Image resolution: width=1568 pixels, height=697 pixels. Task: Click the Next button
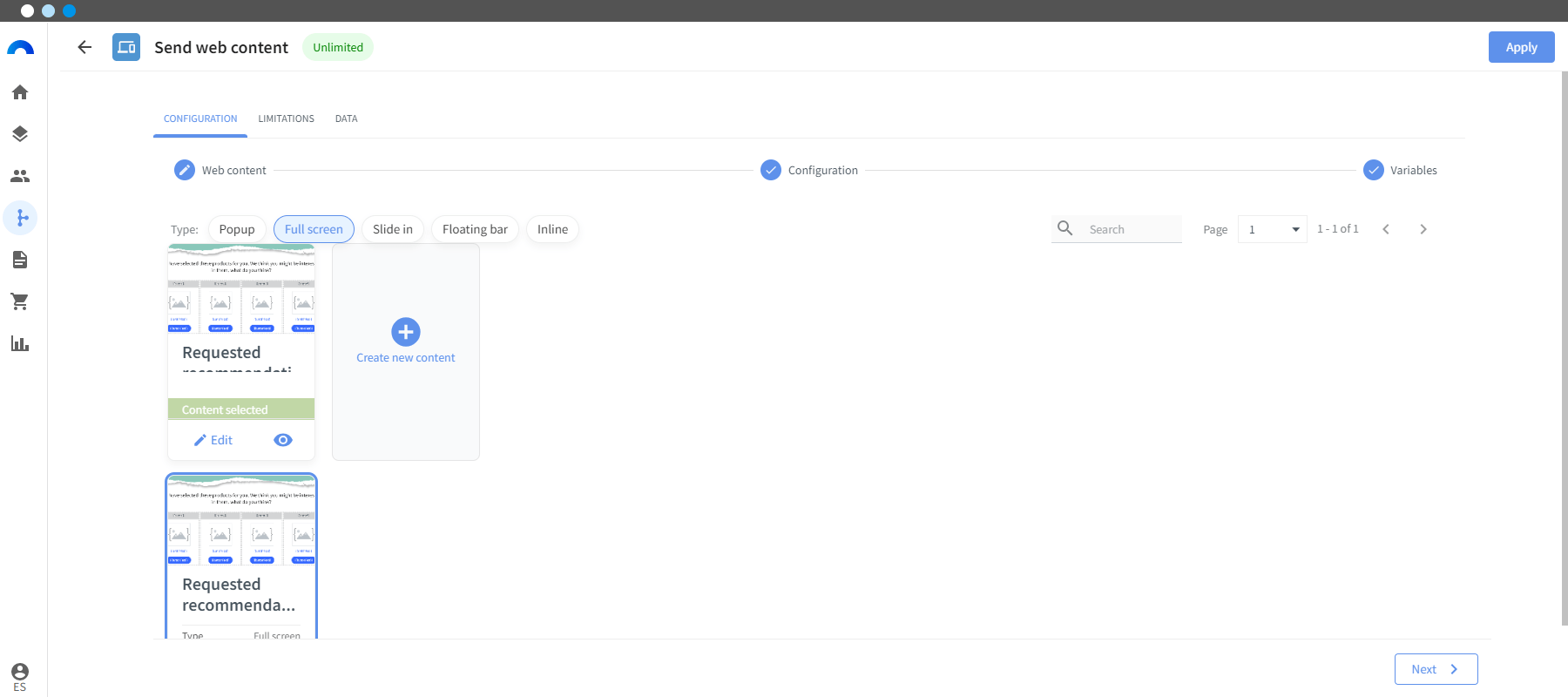(x=1436, y=669)
